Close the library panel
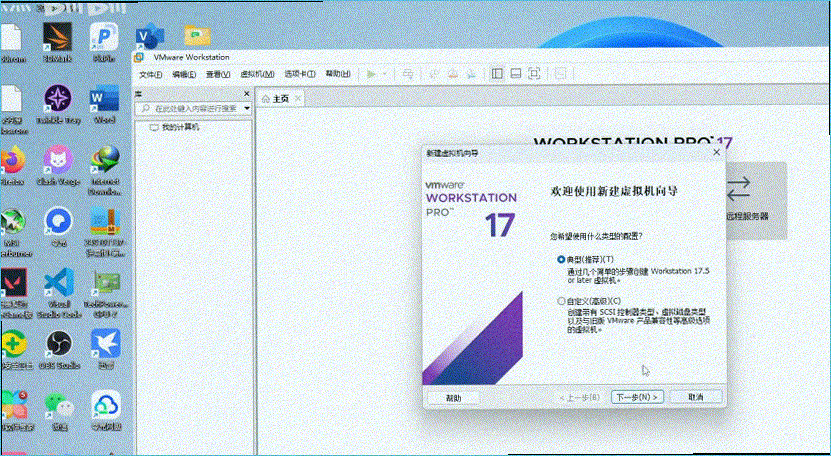The width and height of the screenshot is (831, 456). 246,94
